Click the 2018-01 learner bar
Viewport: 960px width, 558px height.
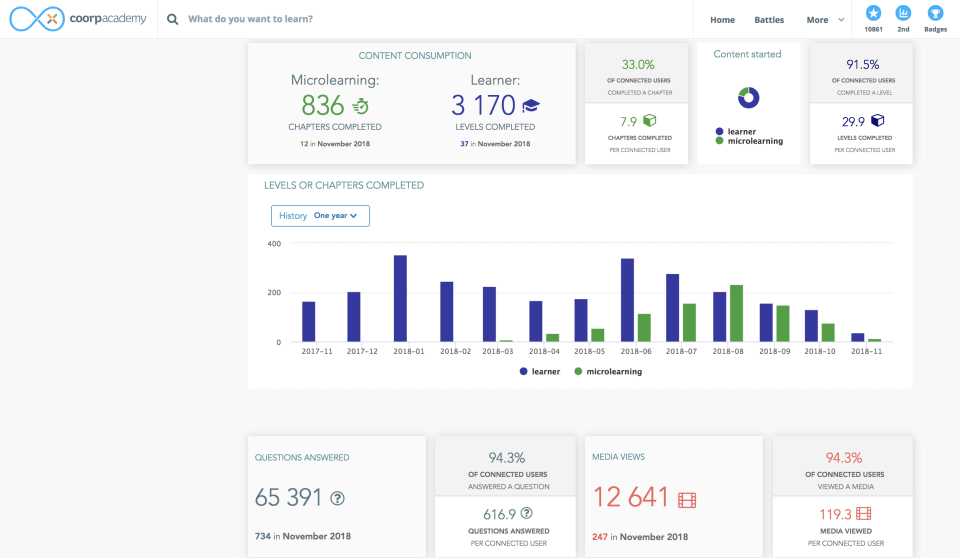point(400,298)
